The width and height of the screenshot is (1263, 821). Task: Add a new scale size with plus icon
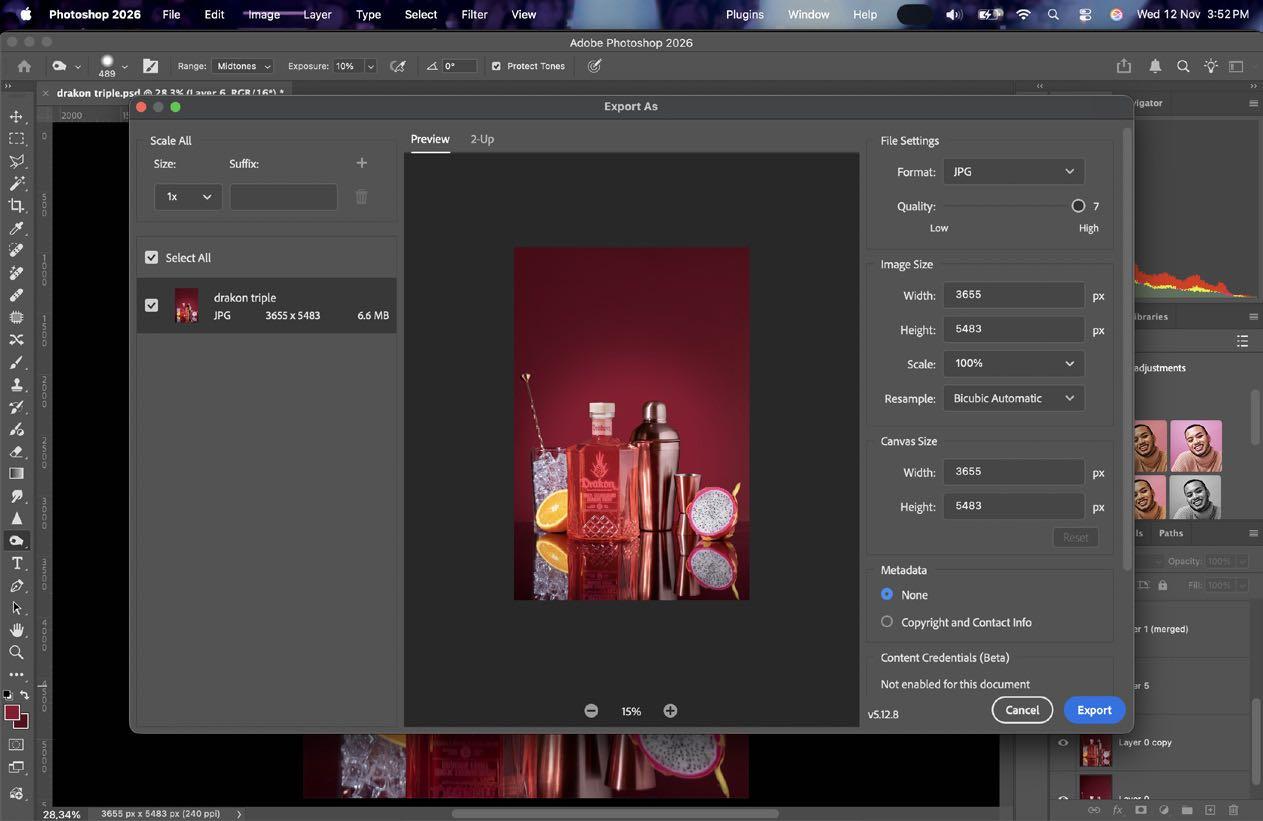tap(362, 163)
